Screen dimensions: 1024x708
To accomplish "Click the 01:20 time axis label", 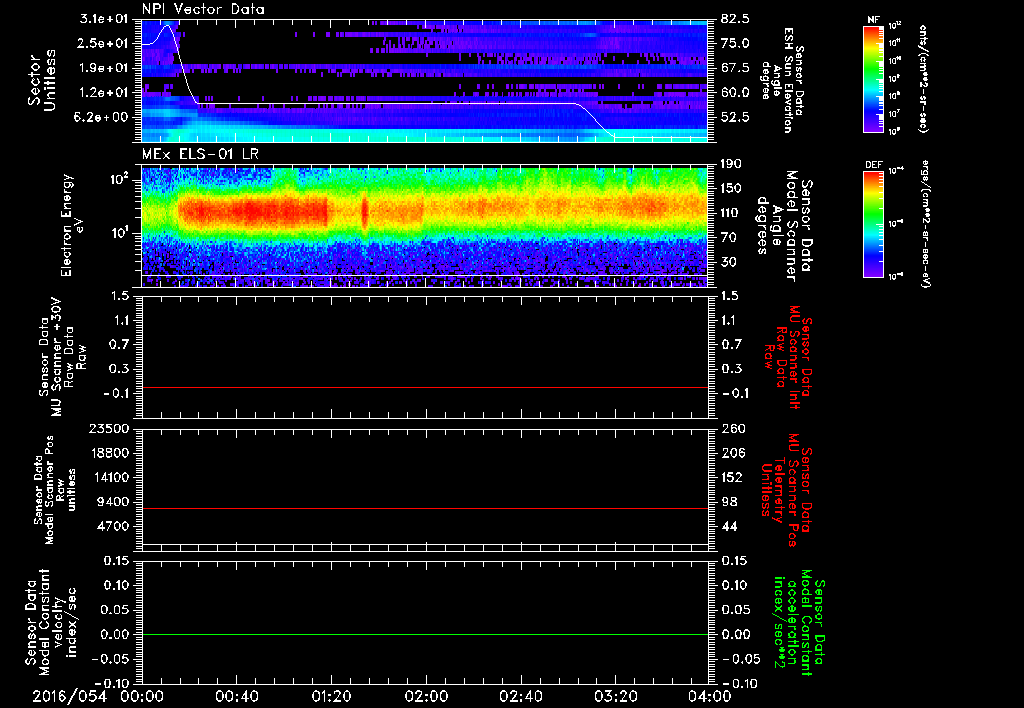I will pyautogui.click(x=331, y=696).
